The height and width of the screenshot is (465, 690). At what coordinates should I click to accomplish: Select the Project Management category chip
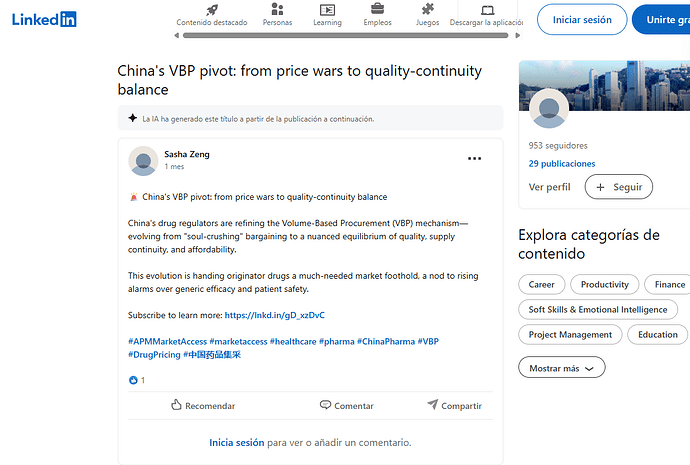tap(570, 335)
